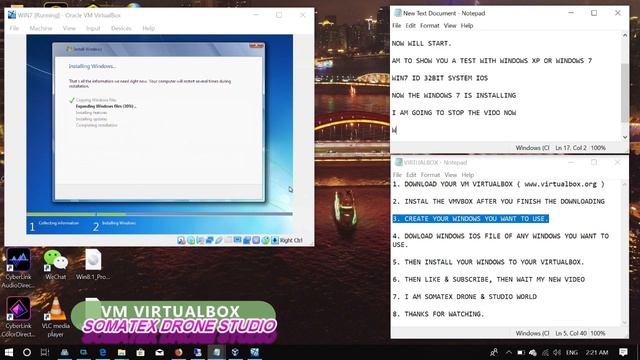Click the hard disk activity icon in VirtualBox status bar
Viewport: 640px width, 360px height.
(181, 240)
